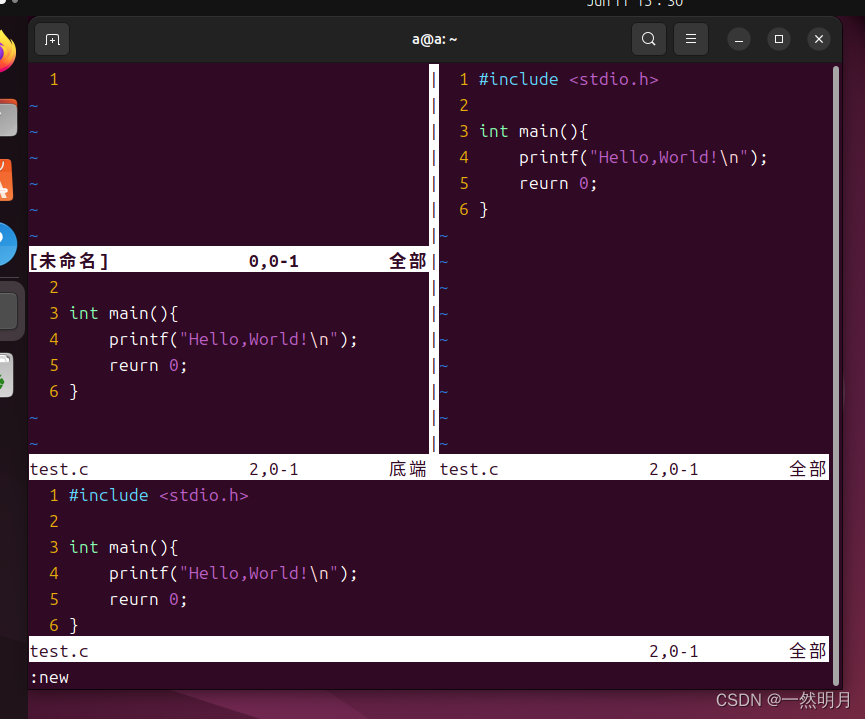
Task: Click int main(){ in the right split
Action: click(533, 131)
